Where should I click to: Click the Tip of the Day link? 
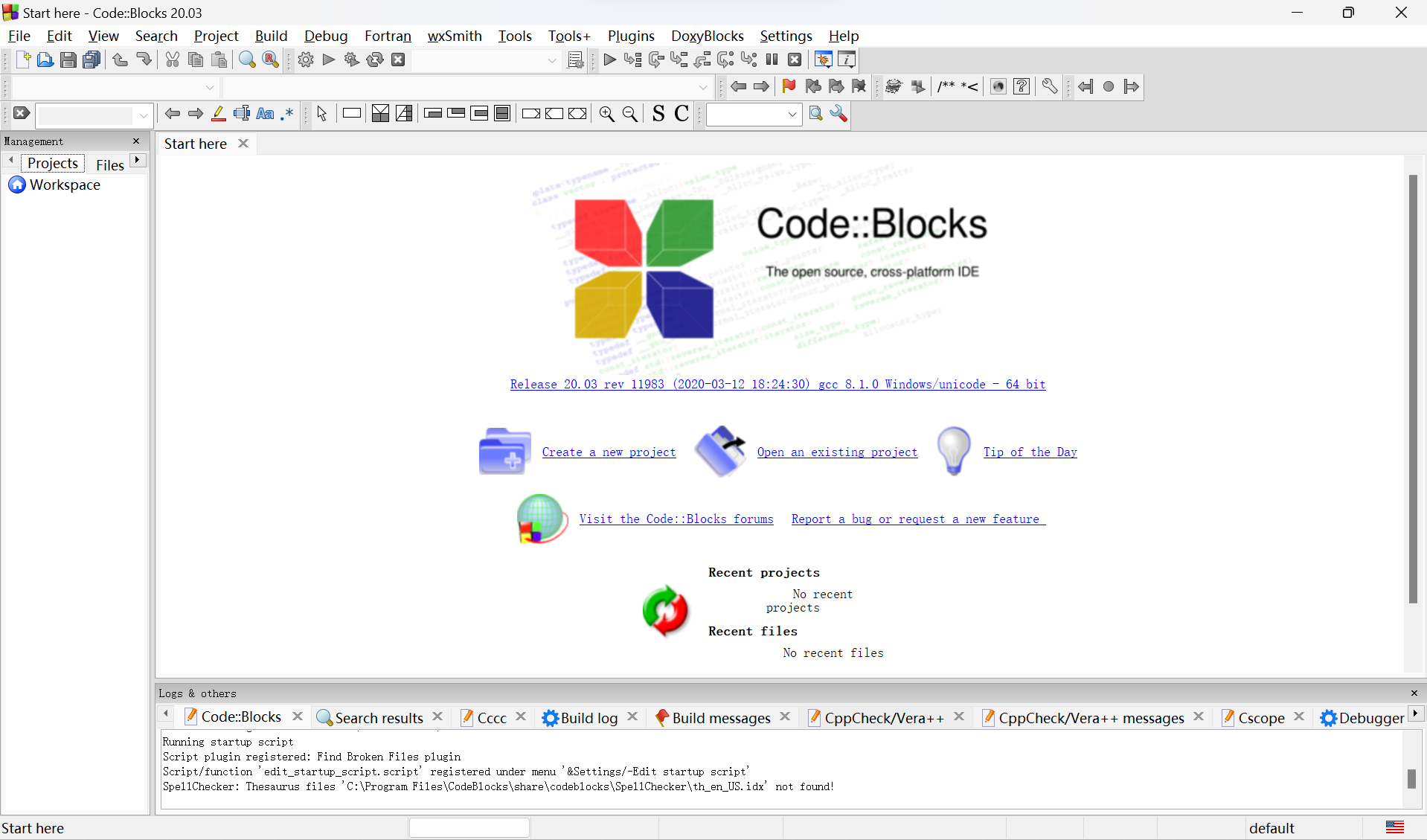point(1030,452)
